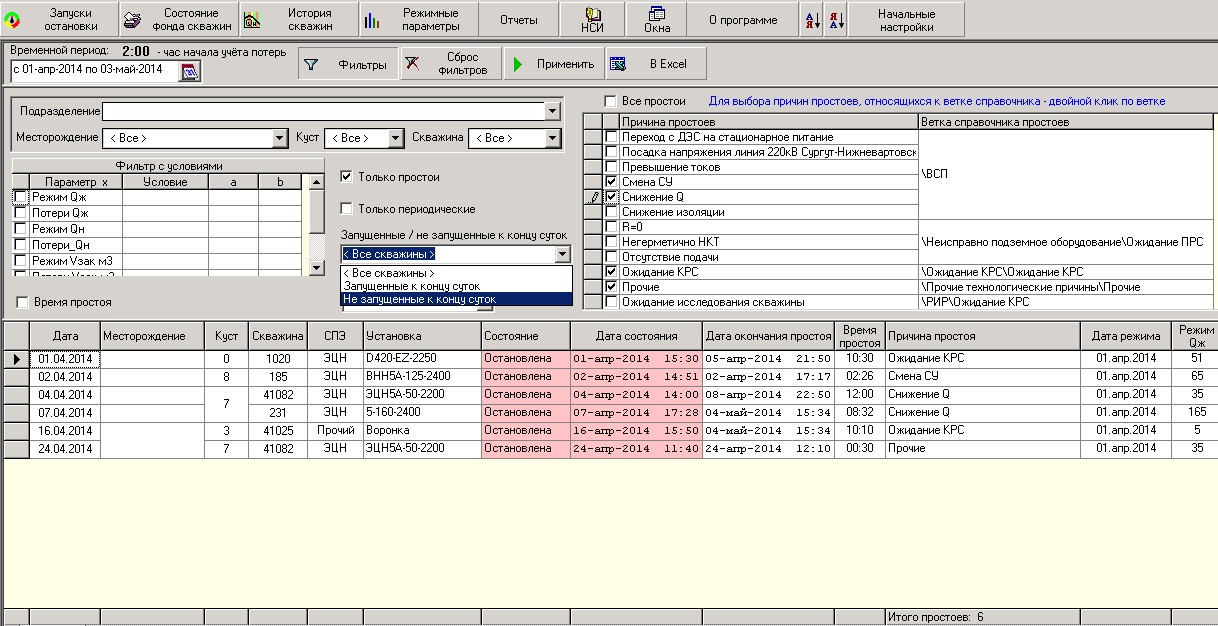Open НСИ reference toolbar button
The image size is (1218, 626).
pos(592,19)
